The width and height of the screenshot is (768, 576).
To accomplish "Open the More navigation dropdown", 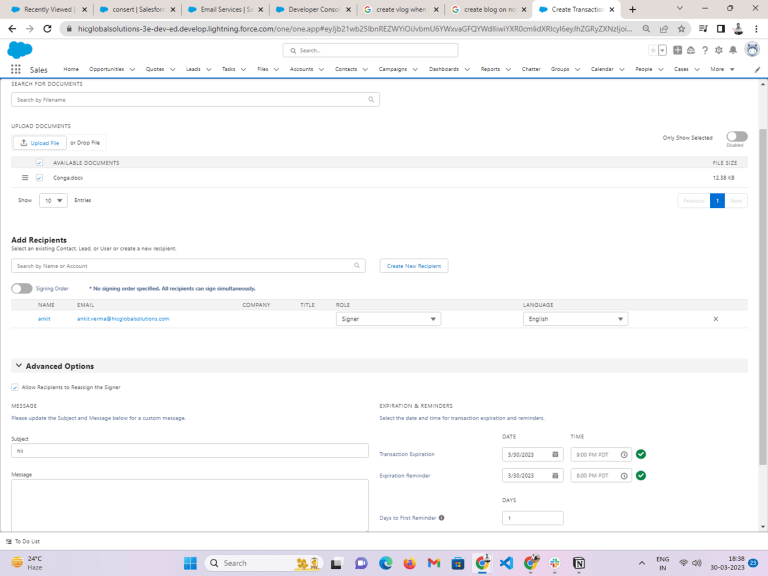I will coord(722,69).
